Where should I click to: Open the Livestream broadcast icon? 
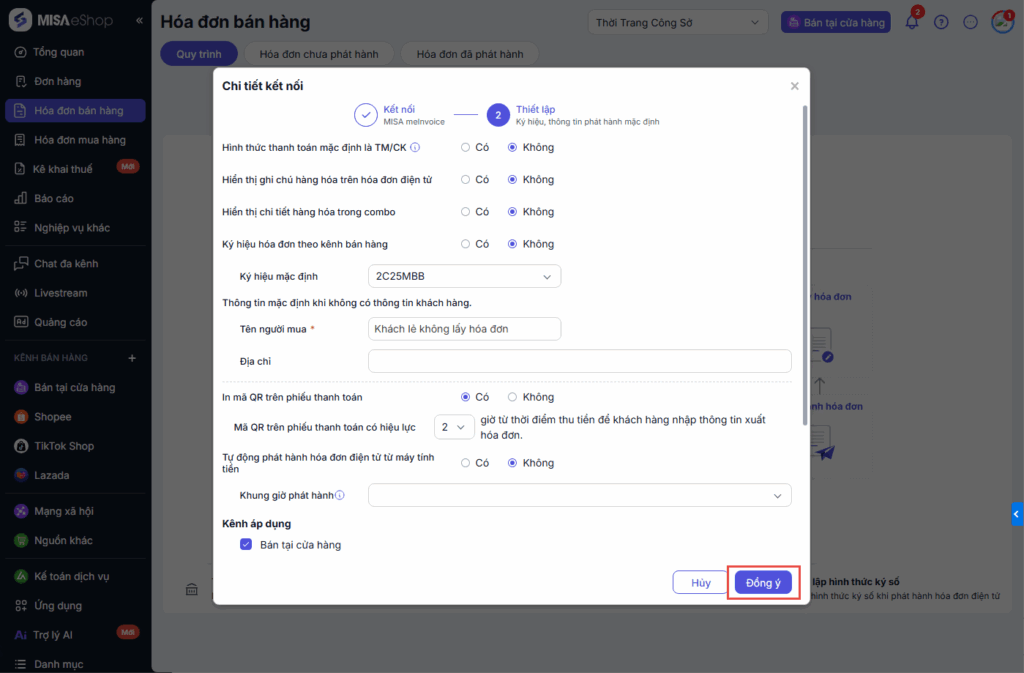coord(21,293)
